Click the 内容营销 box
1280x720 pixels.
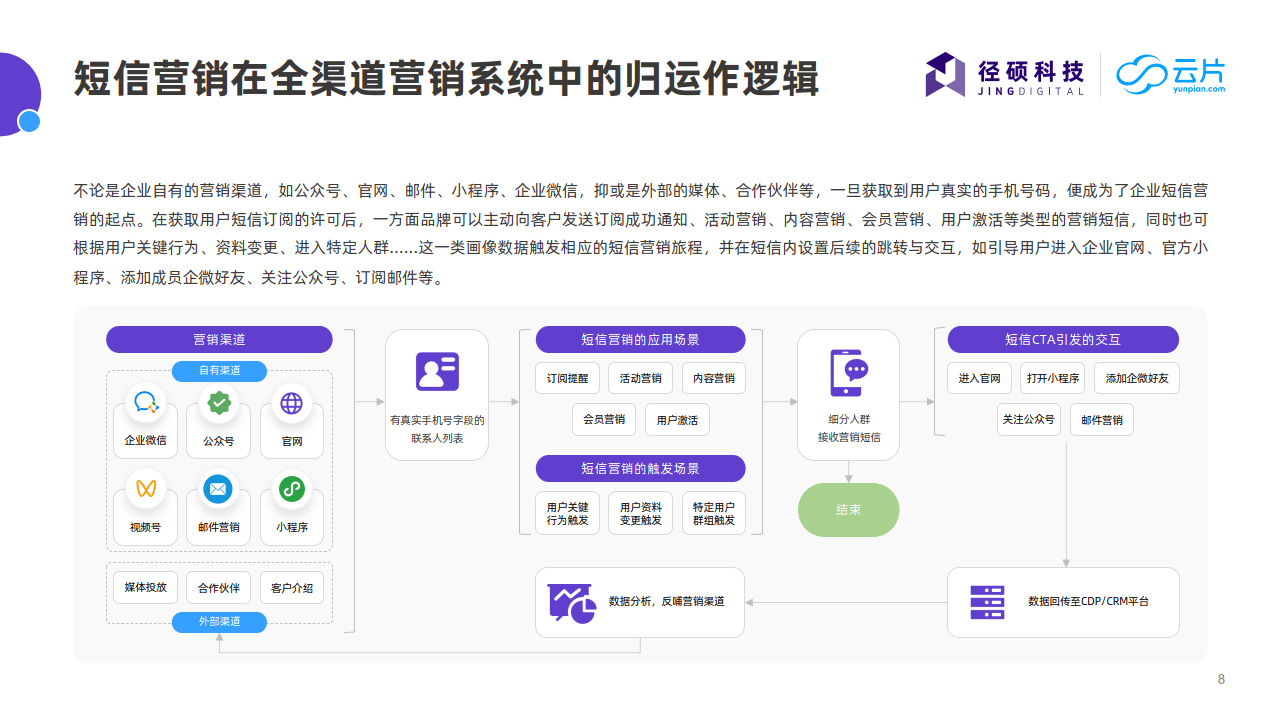coord(714,378)
